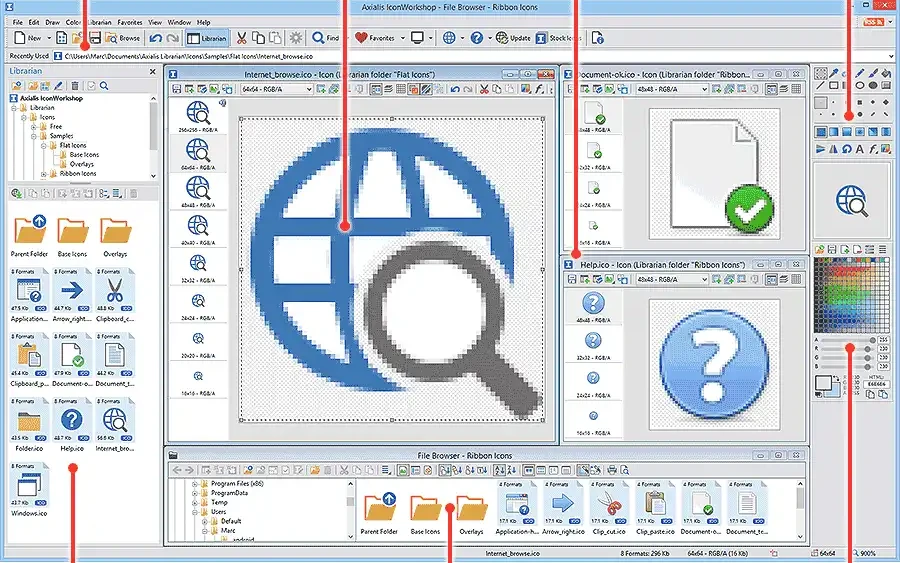The height and width of the screenshot is (563, 900).
Task: Open the File menu
Action: point(18,22)
